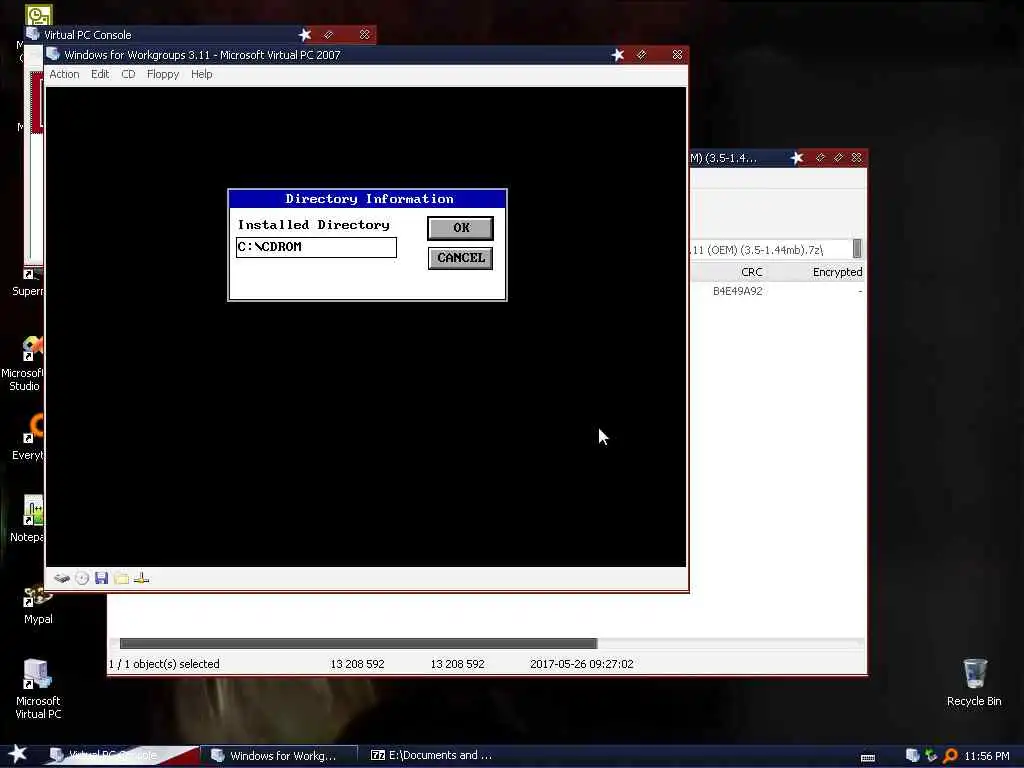The width and height of the screenshot is (1024, 768).
Task: Click the star button in the 7-Zip window title bar
Action: [797, 158]
